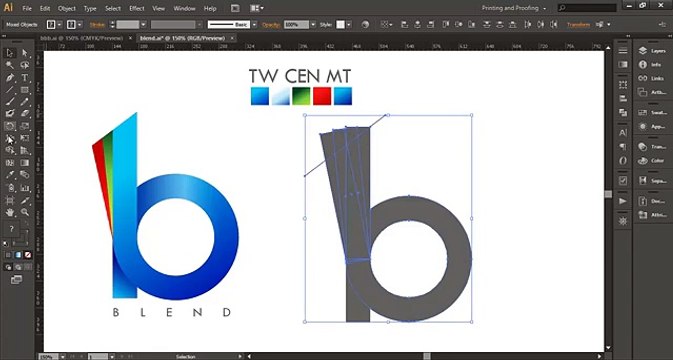Select the Shape Builder tool
673x360 pixels.
pos(10,150)
